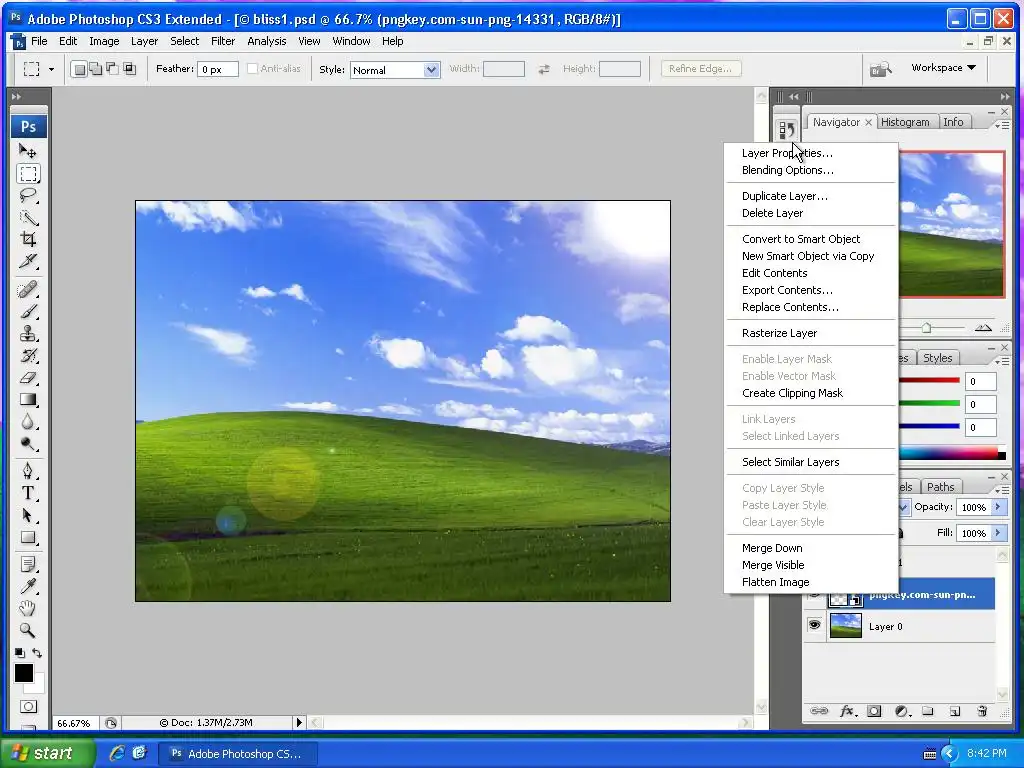Toggle Quick Mask mode button

coord(28,707)
